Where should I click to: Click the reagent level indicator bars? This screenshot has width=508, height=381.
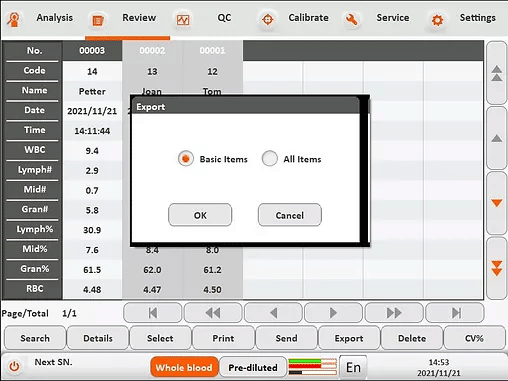click(x=312, y=367)
